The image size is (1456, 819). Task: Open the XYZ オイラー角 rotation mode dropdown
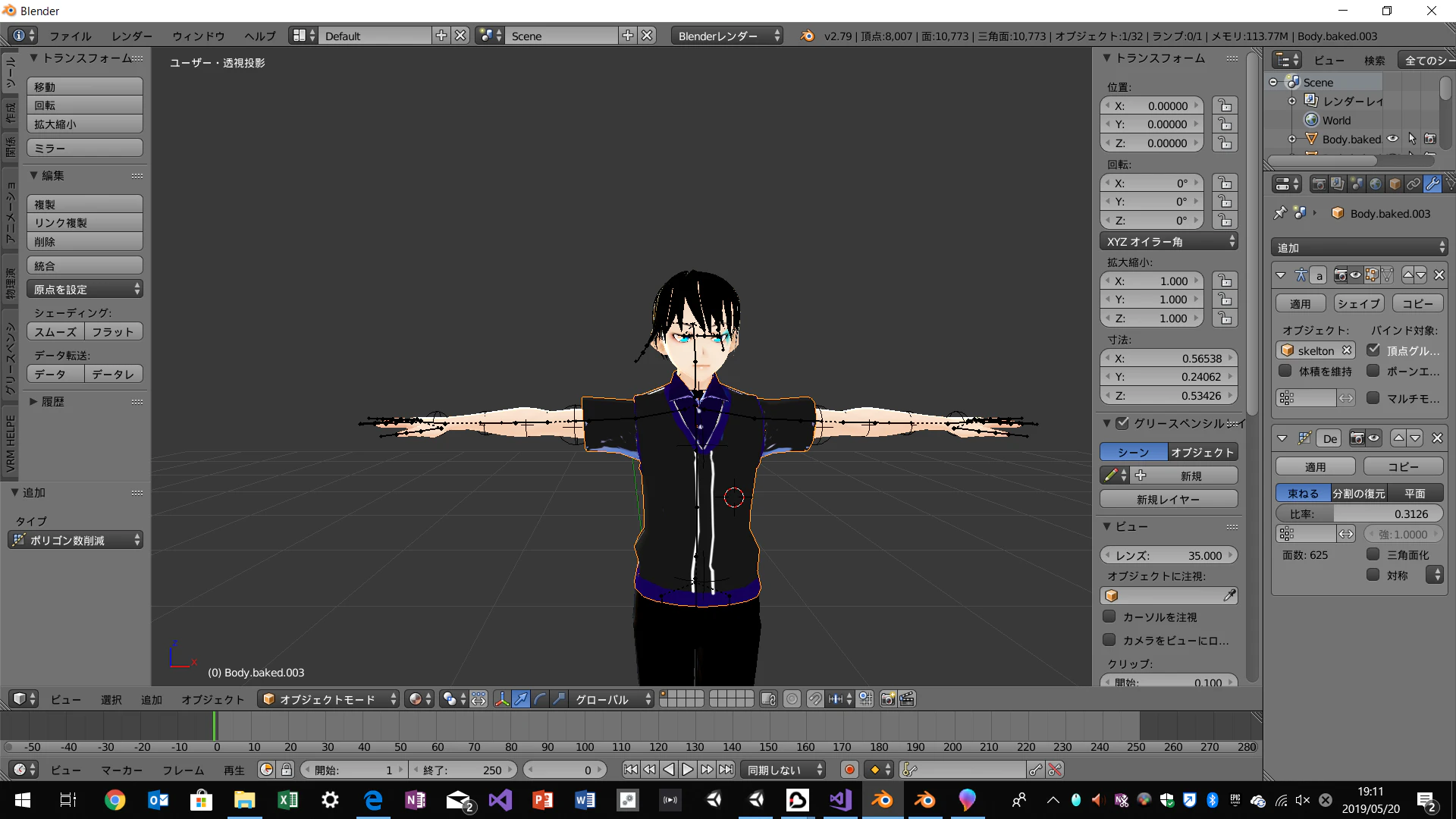[x=1169, y=241]
